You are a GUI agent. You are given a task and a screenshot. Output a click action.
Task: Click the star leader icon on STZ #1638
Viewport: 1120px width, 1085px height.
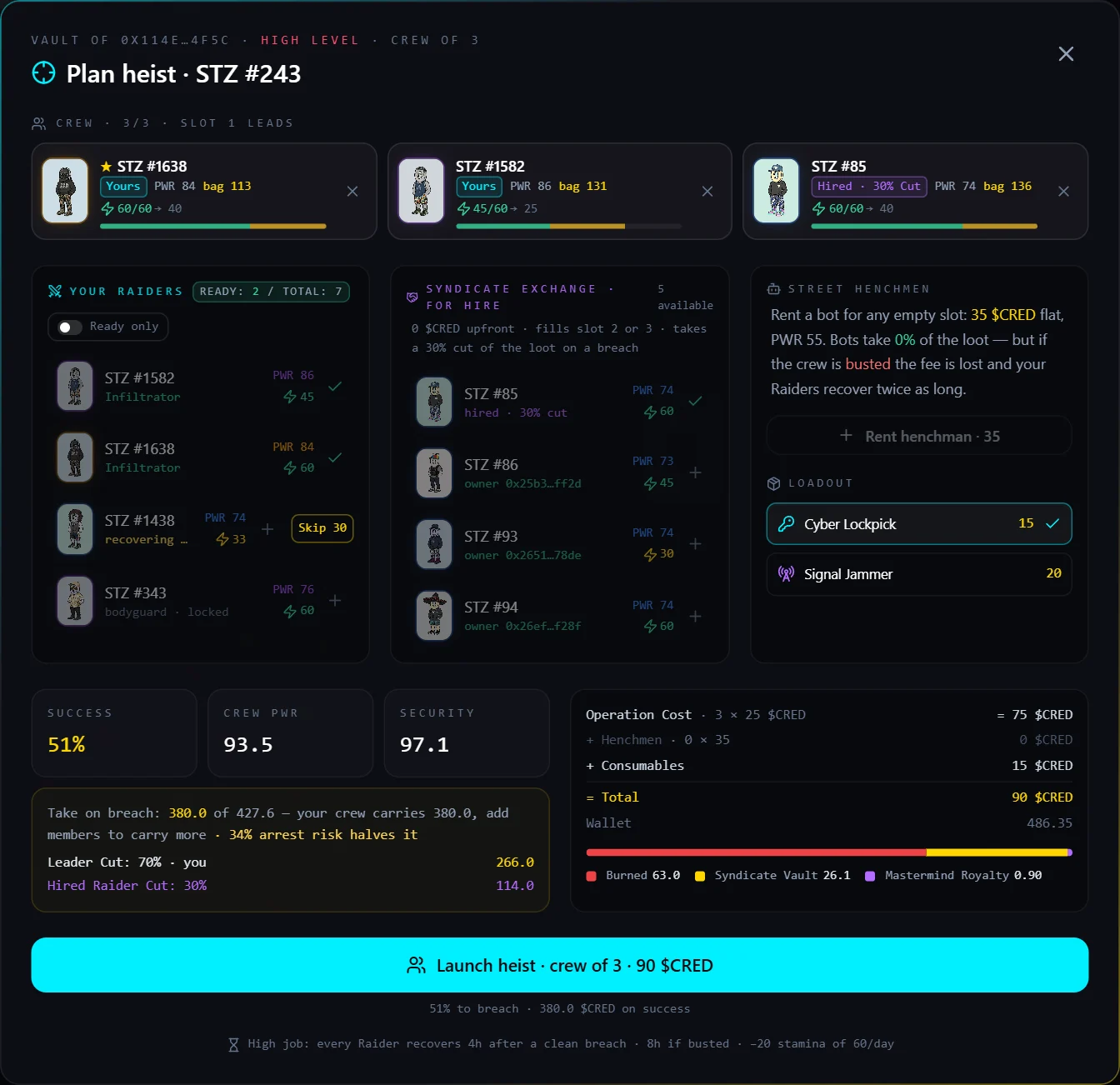106,167
